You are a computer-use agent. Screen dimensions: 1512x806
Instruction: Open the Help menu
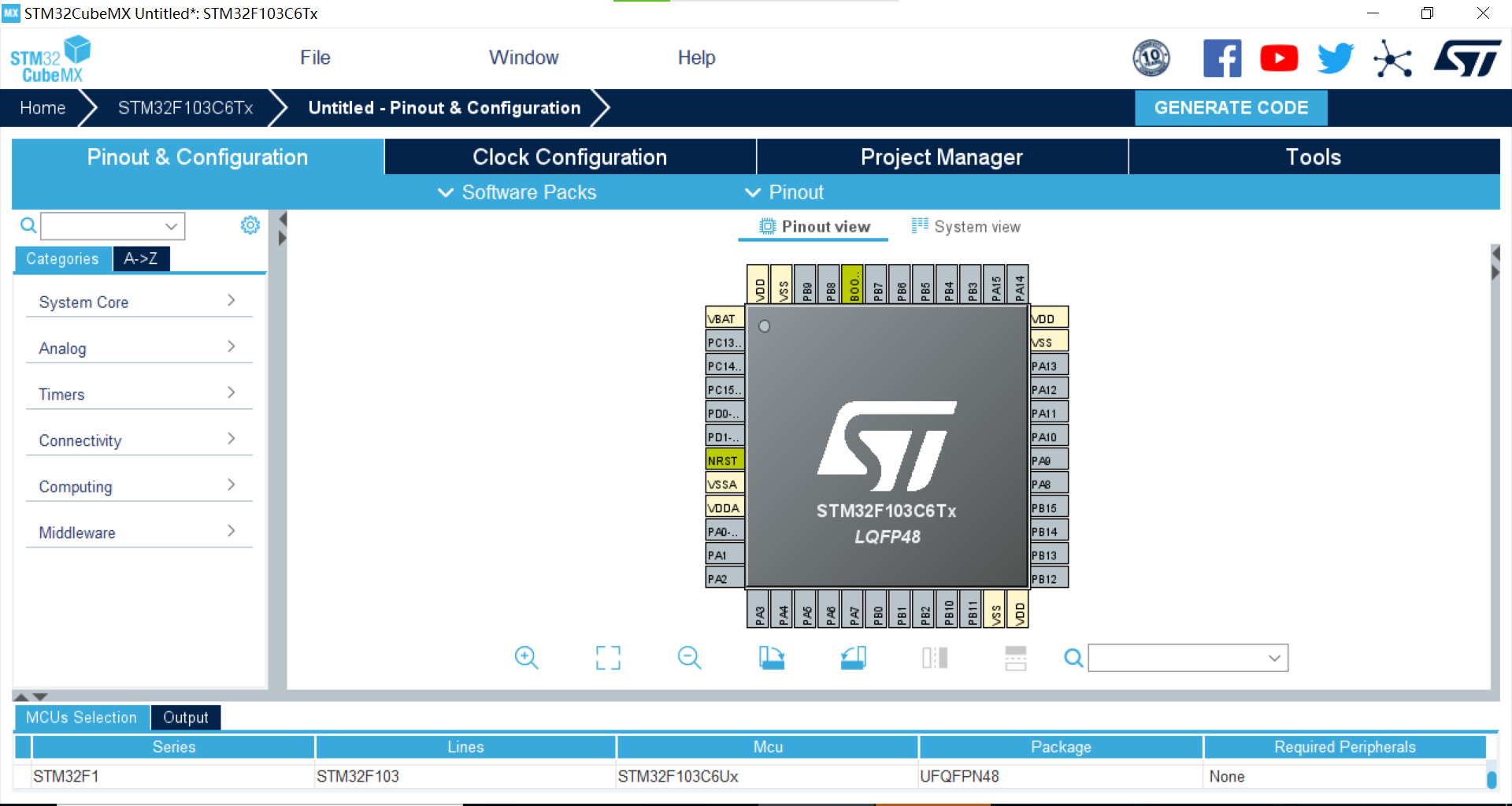[x=696, y=58]
